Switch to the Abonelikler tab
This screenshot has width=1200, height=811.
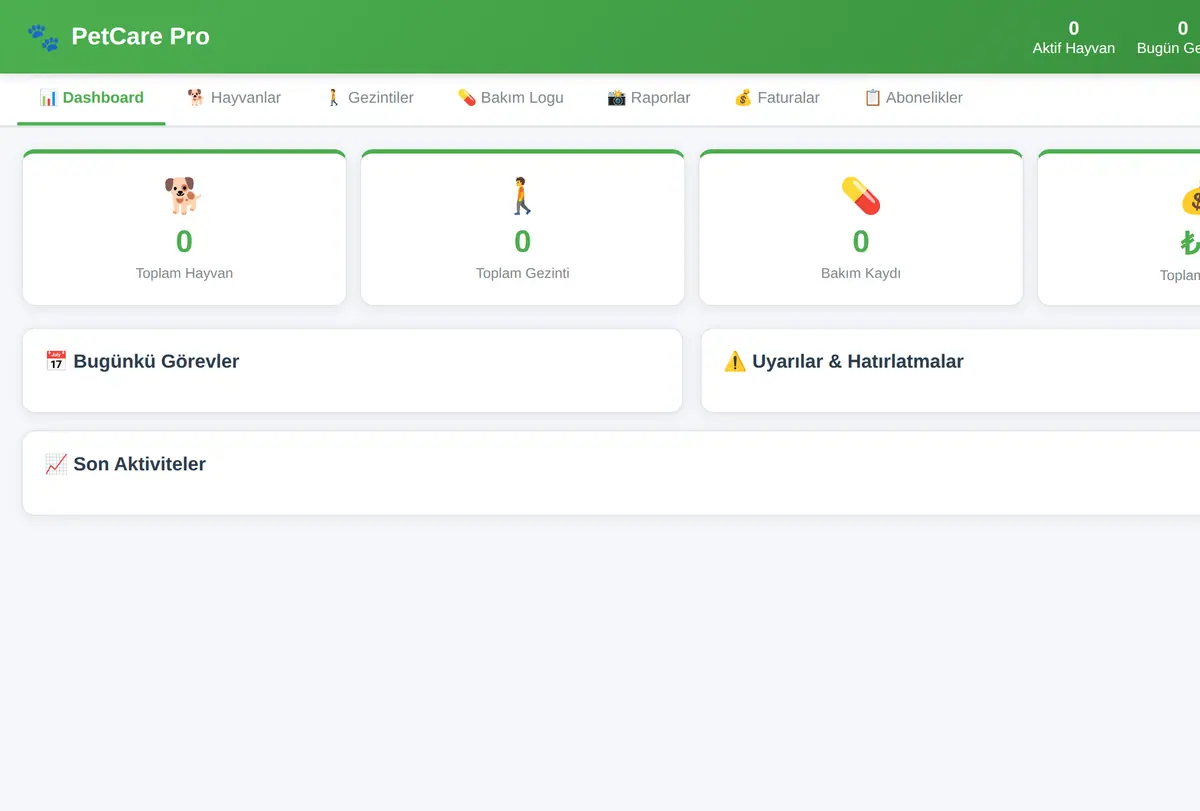point(913,98)
